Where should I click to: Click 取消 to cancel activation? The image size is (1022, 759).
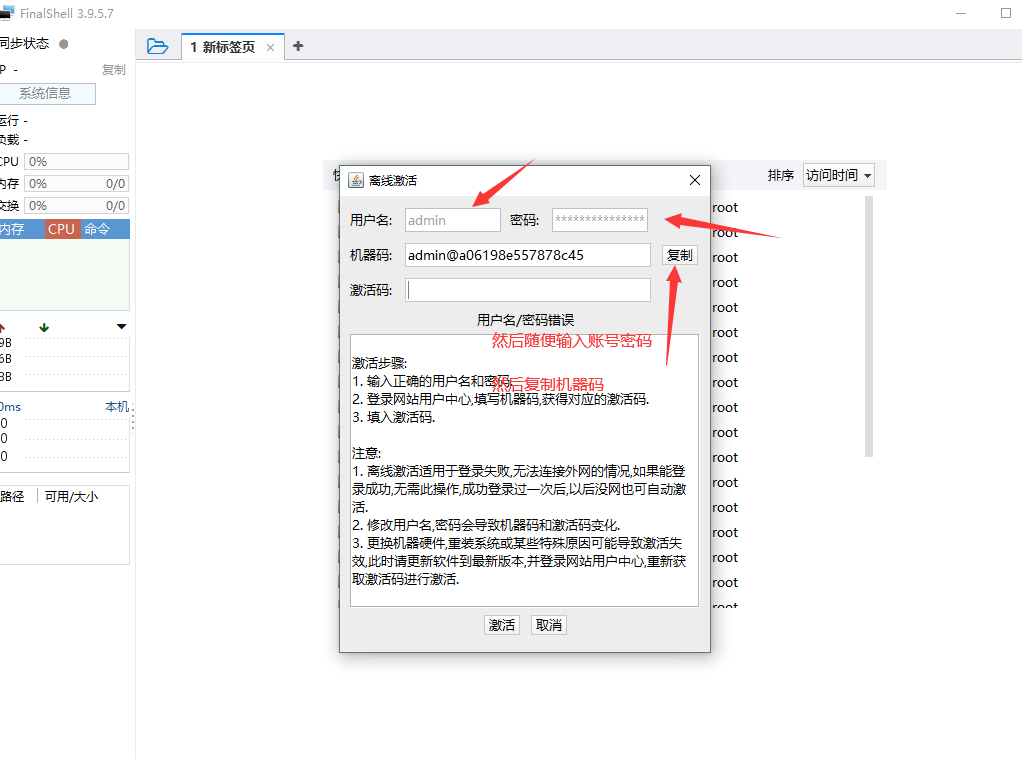548,624
